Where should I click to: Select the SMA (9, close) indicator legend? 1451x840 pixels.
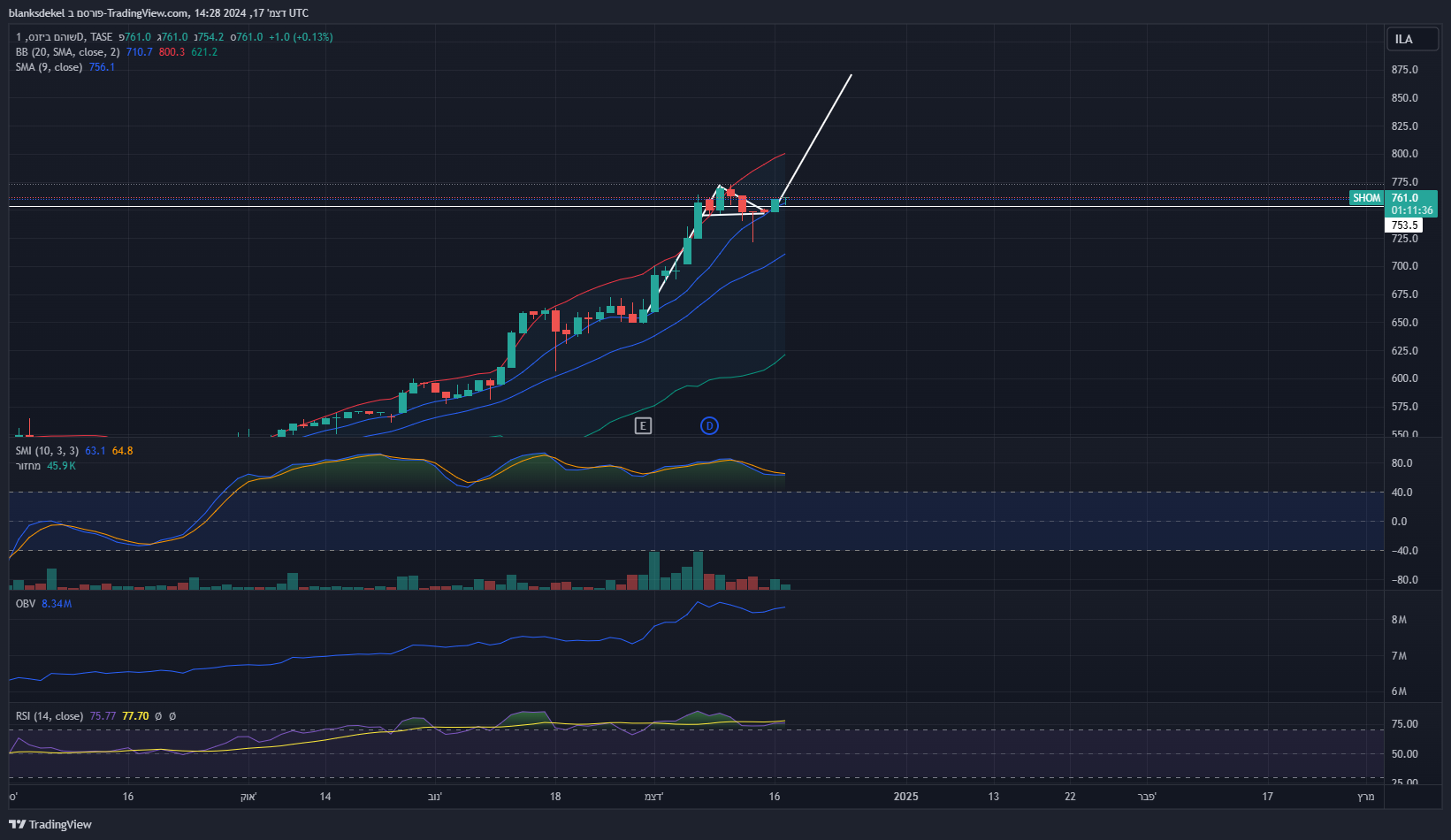[49, 67]
